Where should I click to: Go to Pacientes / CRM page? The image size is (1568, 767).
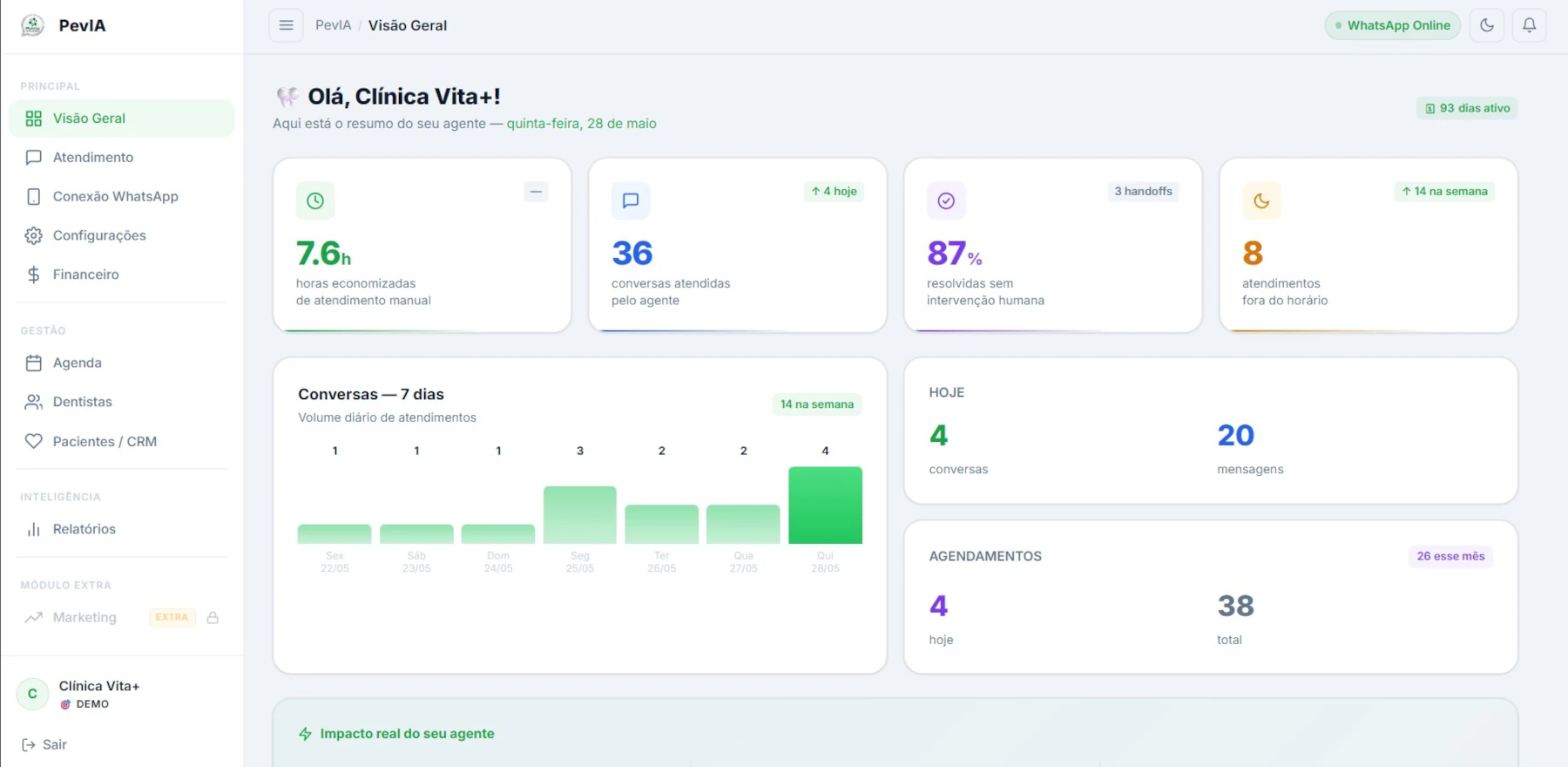point(122,441)
